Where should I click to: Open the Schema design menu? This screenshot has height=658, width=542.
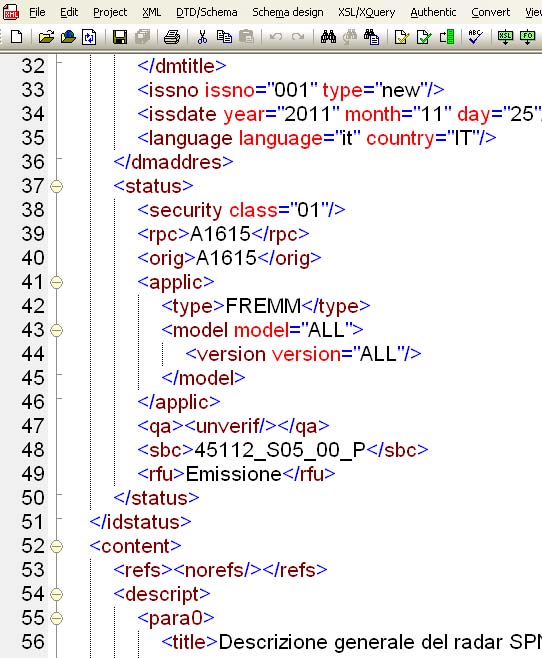coord(288,12)
